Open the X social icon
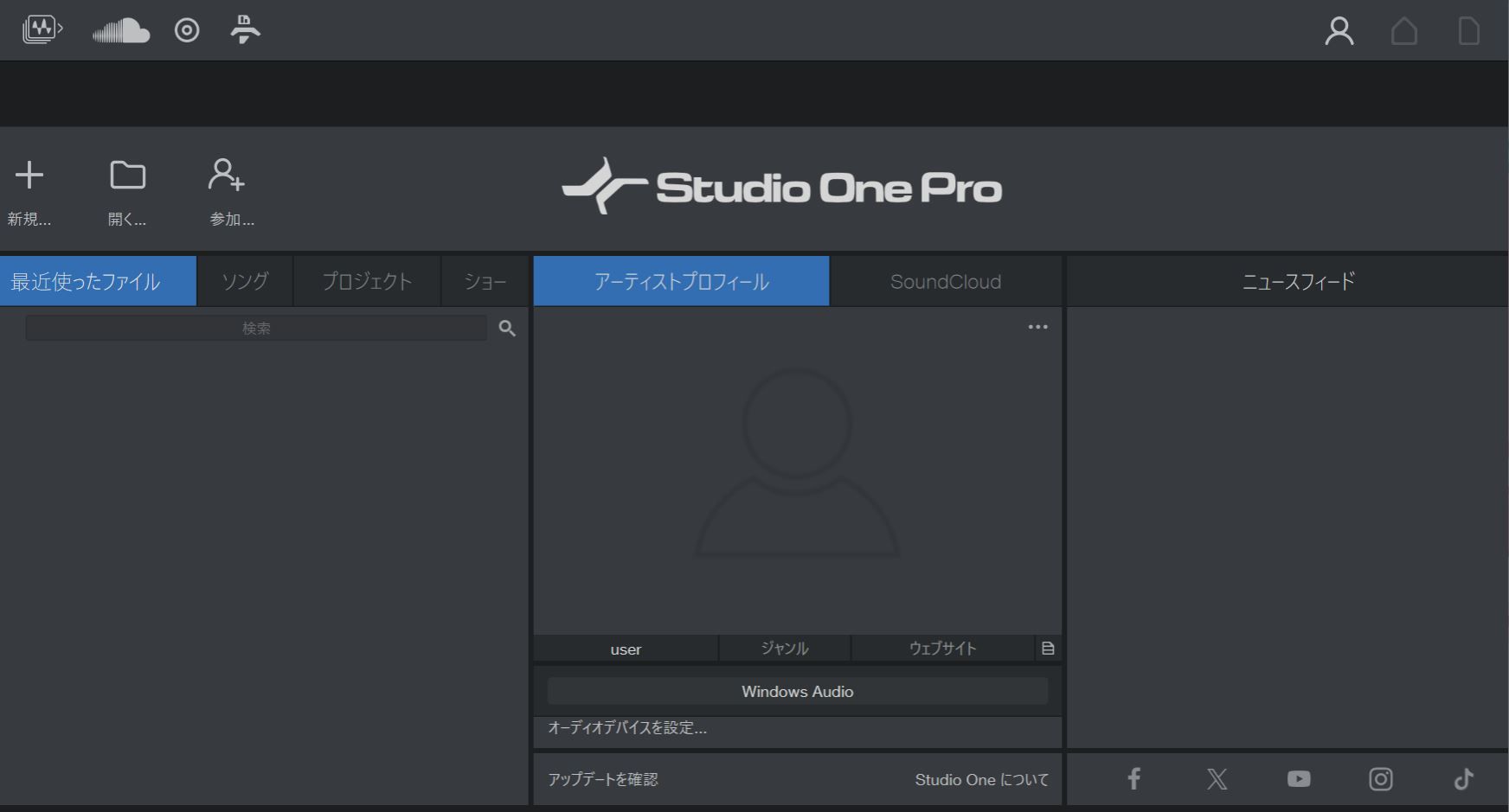Viewport: 1509px width, 812px height. point(1217,779)
